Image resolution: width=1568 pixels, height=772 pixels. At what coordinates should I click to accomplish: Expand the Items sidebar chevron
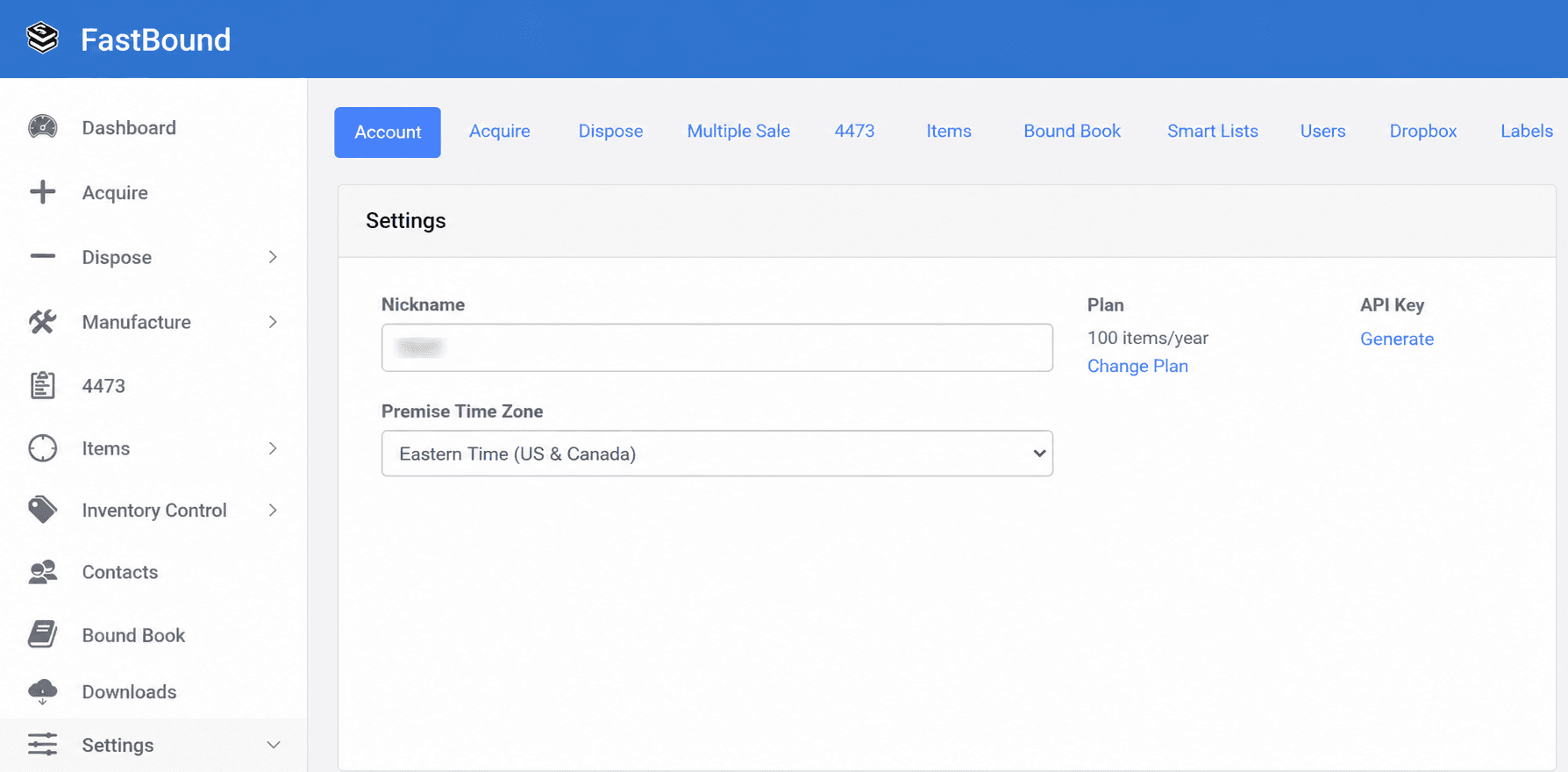coord(273,448)
